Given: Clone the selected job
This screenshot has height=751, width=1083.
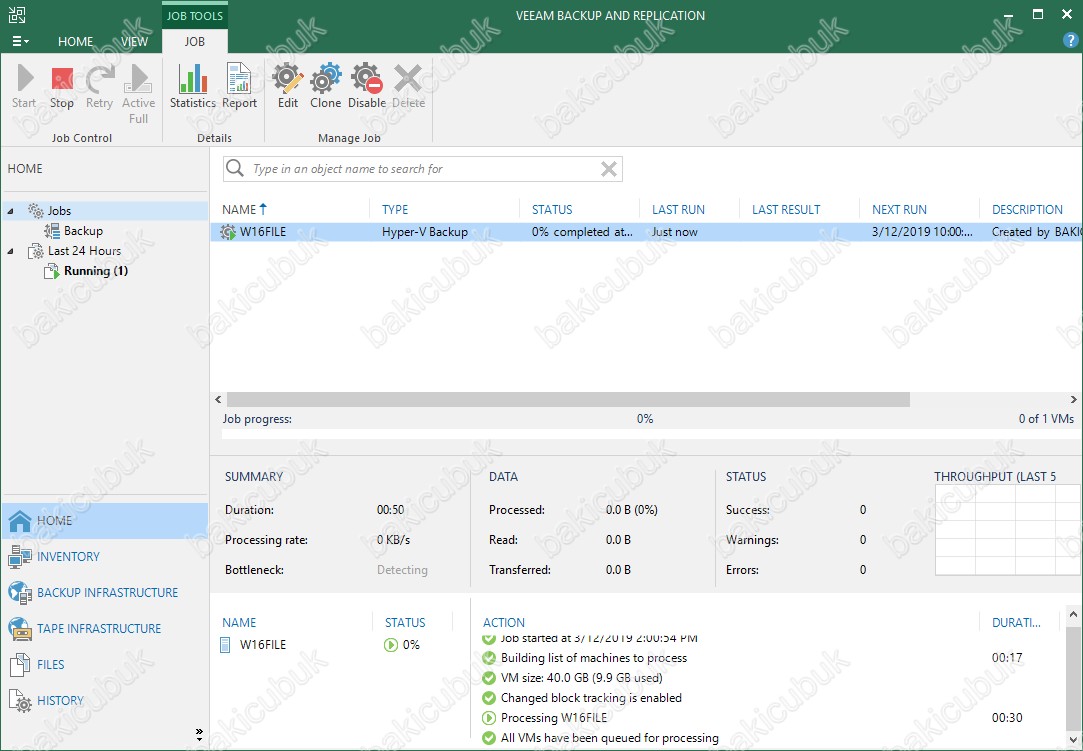Looking at the screenshot, I should pyautogui.click(x=325, y=86).
